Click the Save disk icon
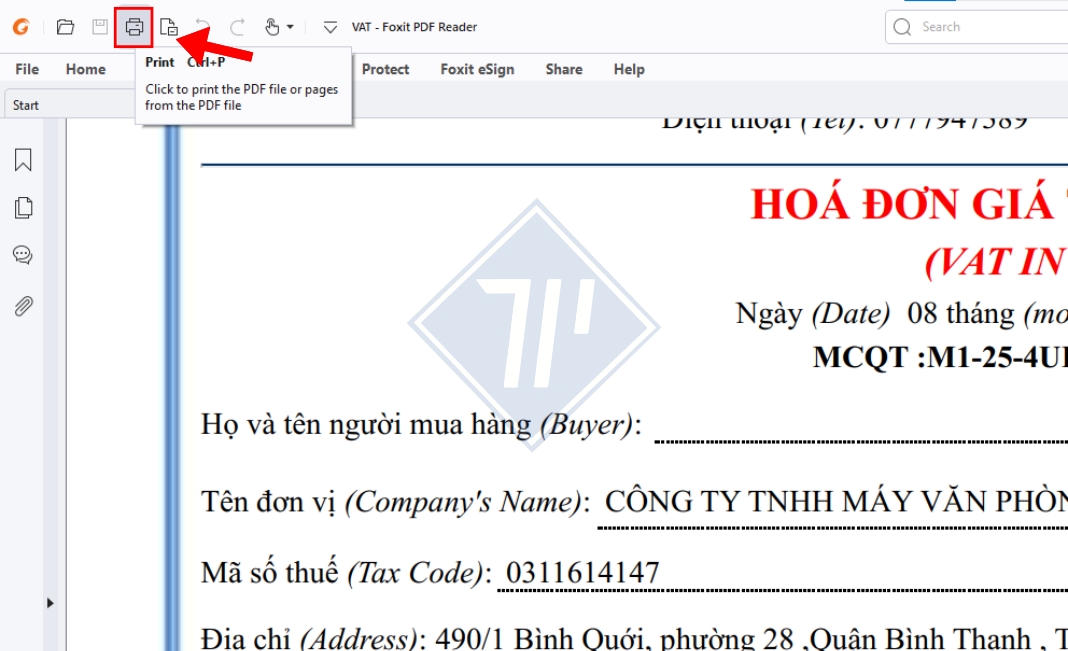Image resolution: width=1068 pixels, height=651 pixels. 100,27
